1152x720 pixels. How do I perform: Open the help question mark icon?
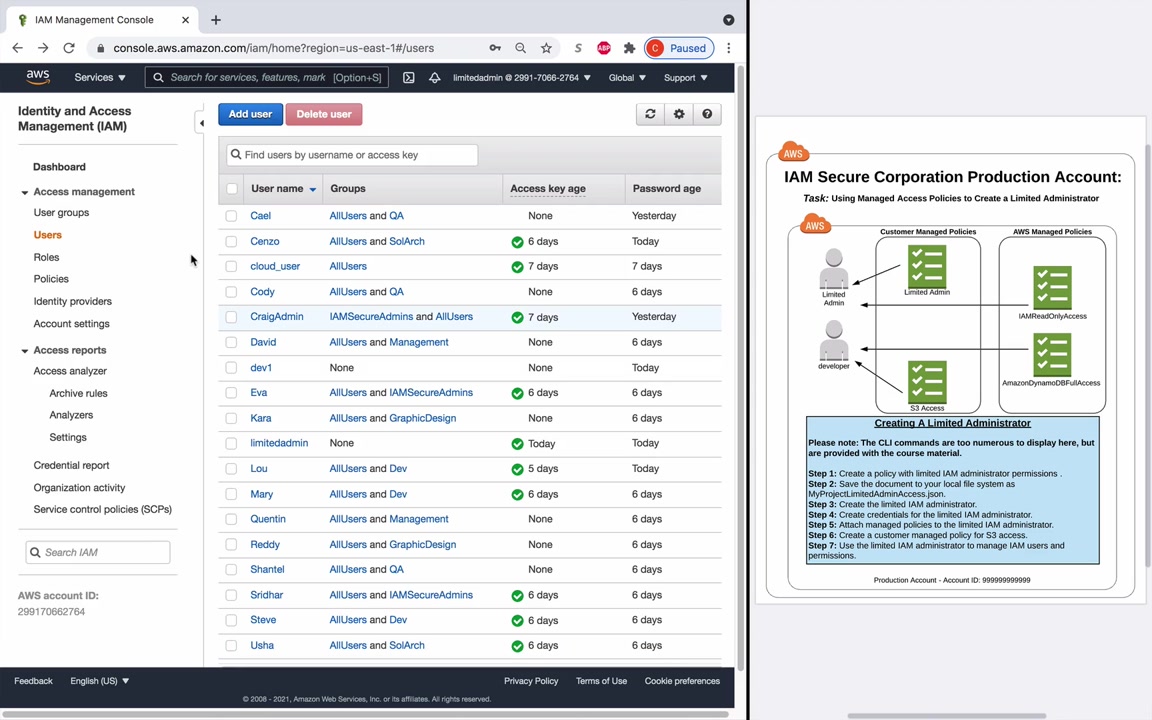tap(707, 114)
